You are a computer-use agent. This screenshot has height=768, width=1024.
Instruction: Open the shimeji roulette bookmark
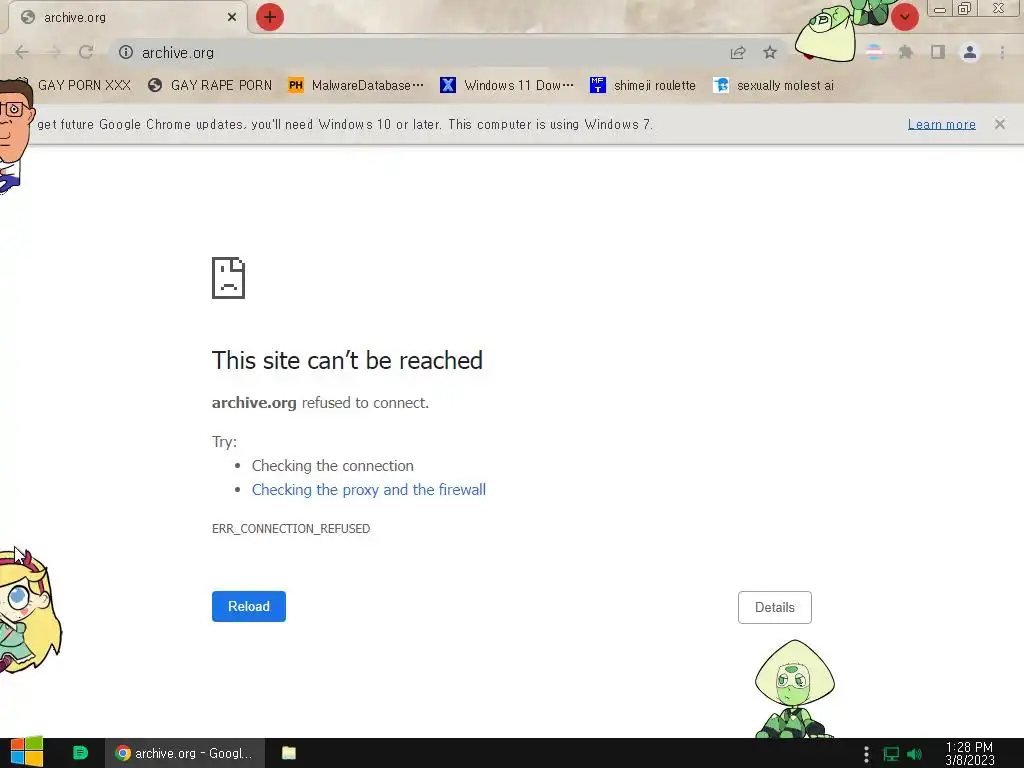point(643,86)
